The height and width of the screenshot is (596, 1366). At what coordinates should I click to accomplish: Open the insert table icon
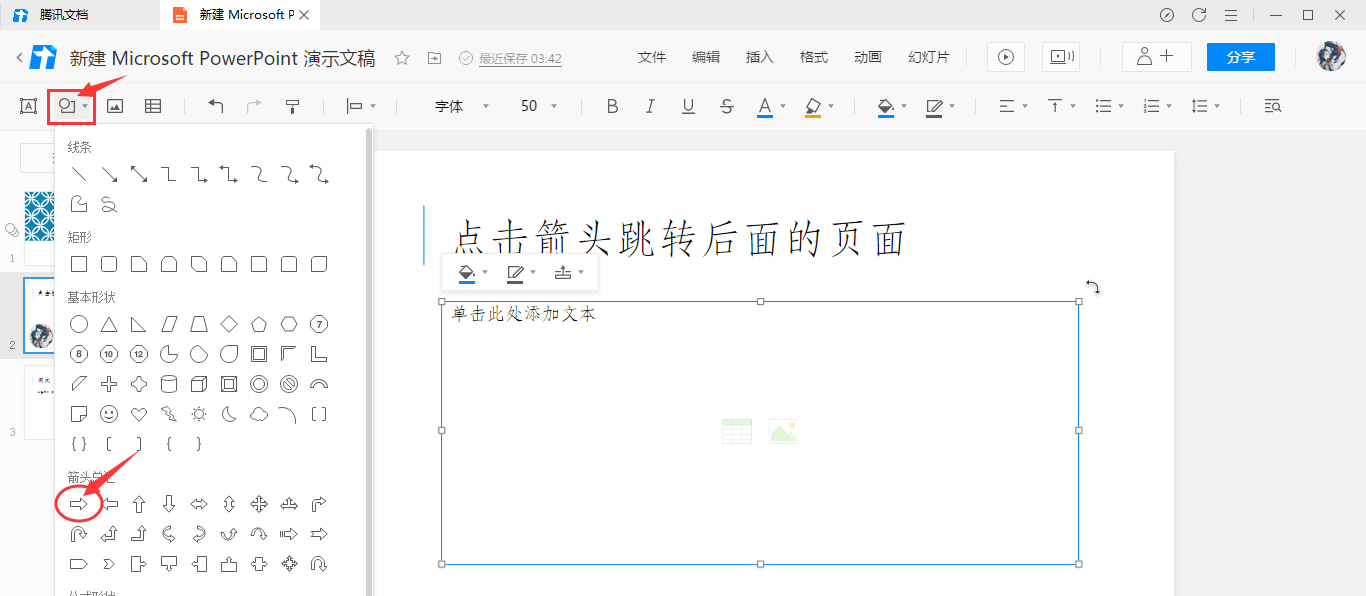click(152, 105)
